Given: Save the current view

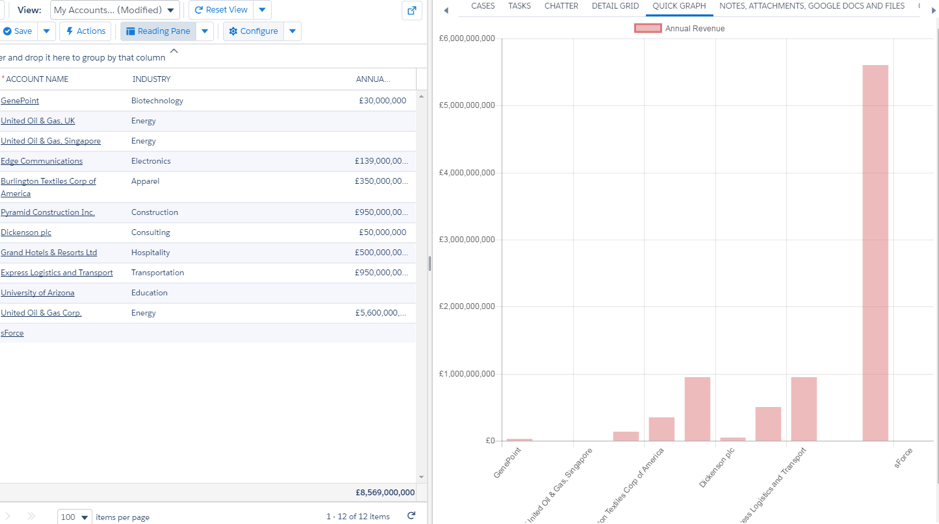Looking at the screenshot, I should [x=18, y=31].
